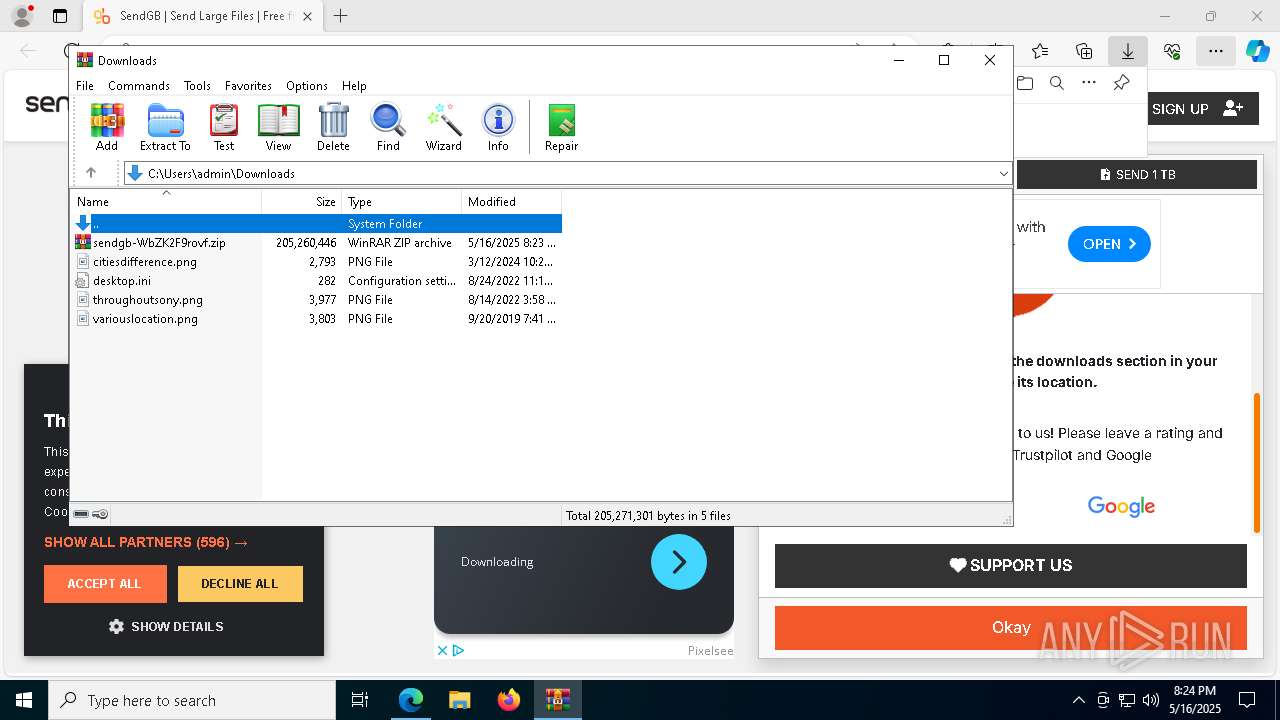This screenshot has width=1280, height=720.
Task: Click SHOW DETAILS in cookie banner
Action: [166, 626]
